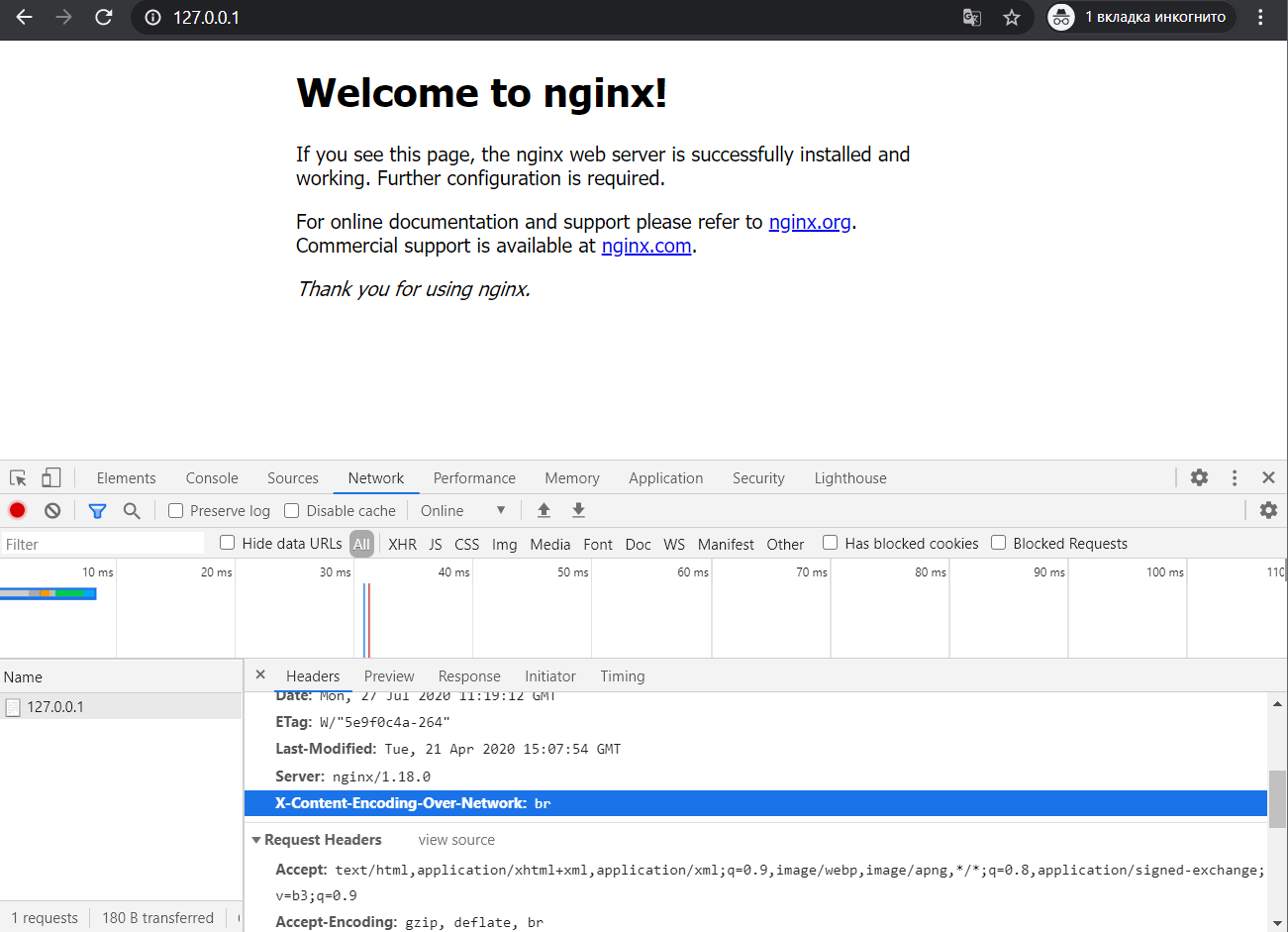Open DevTools settings gear
Image resolution: width=1288 pixels, height=932 pixels.
[x=1199, y=477]
